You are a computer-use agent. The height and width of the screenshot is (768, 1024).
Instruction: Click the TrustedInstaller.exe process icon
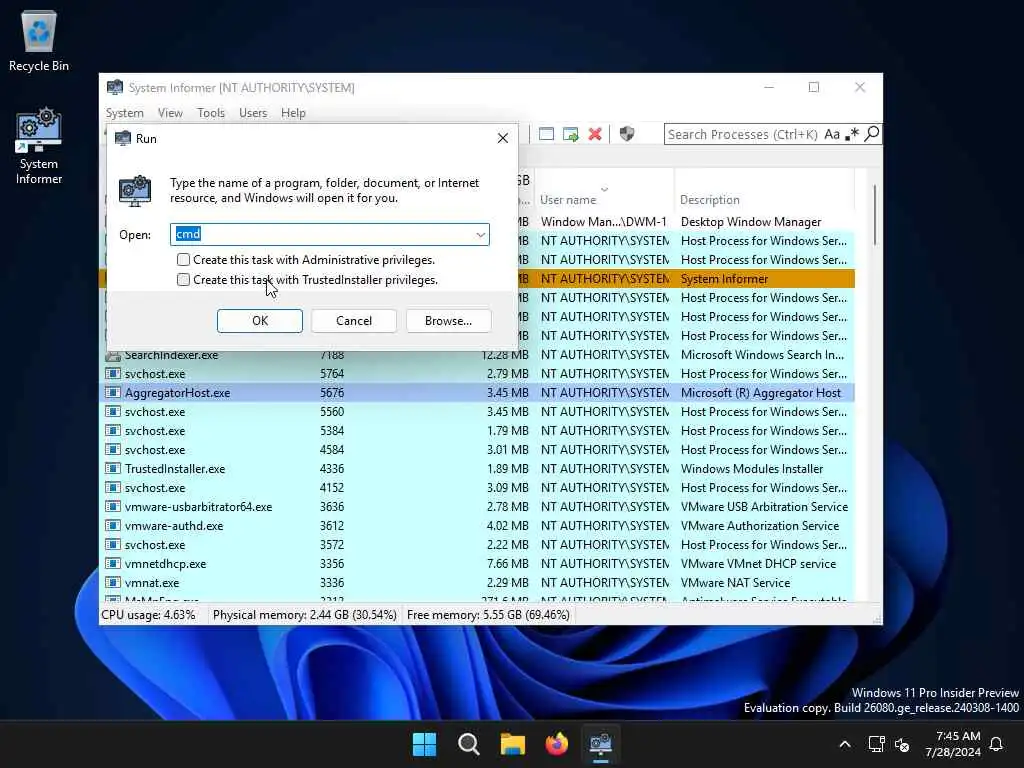pos(113,469)
